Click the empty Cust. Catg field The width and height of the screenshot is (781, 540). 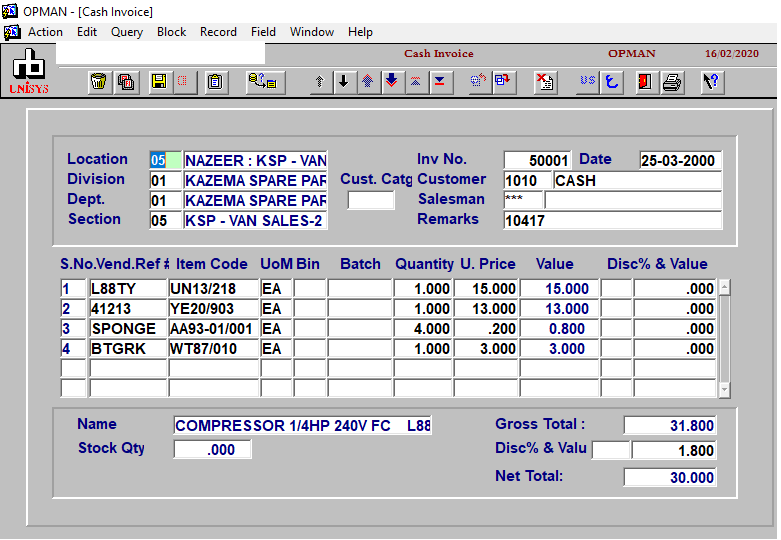[371, 200]
